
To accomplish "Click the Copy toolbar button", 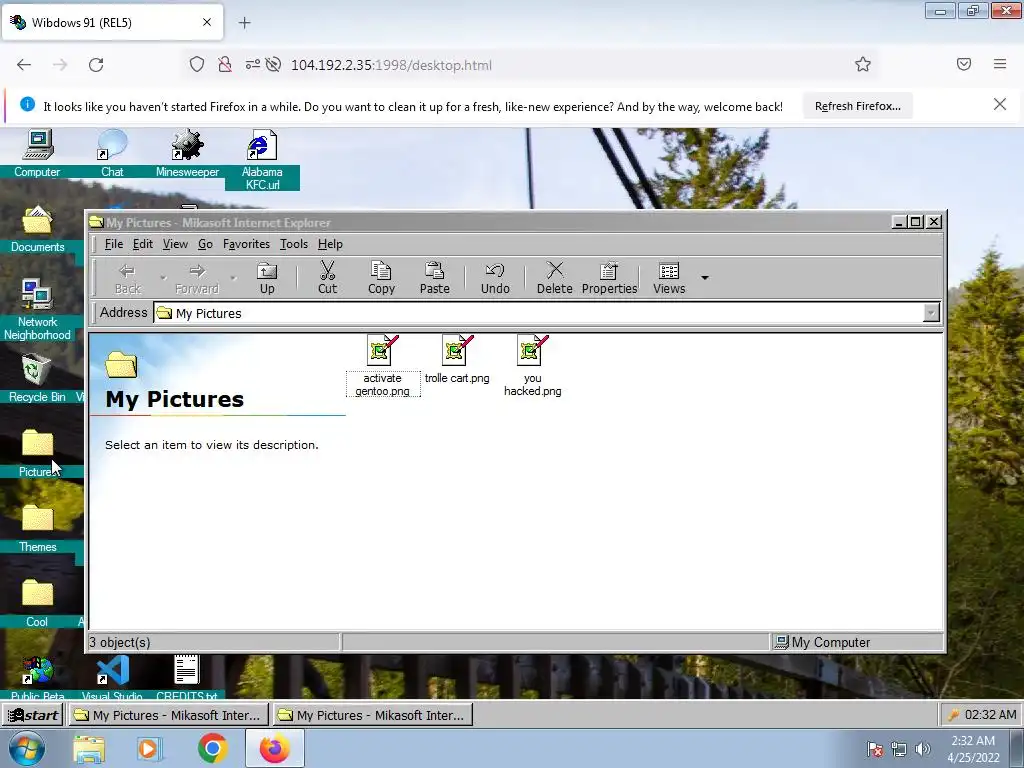I will pos(381,278).
